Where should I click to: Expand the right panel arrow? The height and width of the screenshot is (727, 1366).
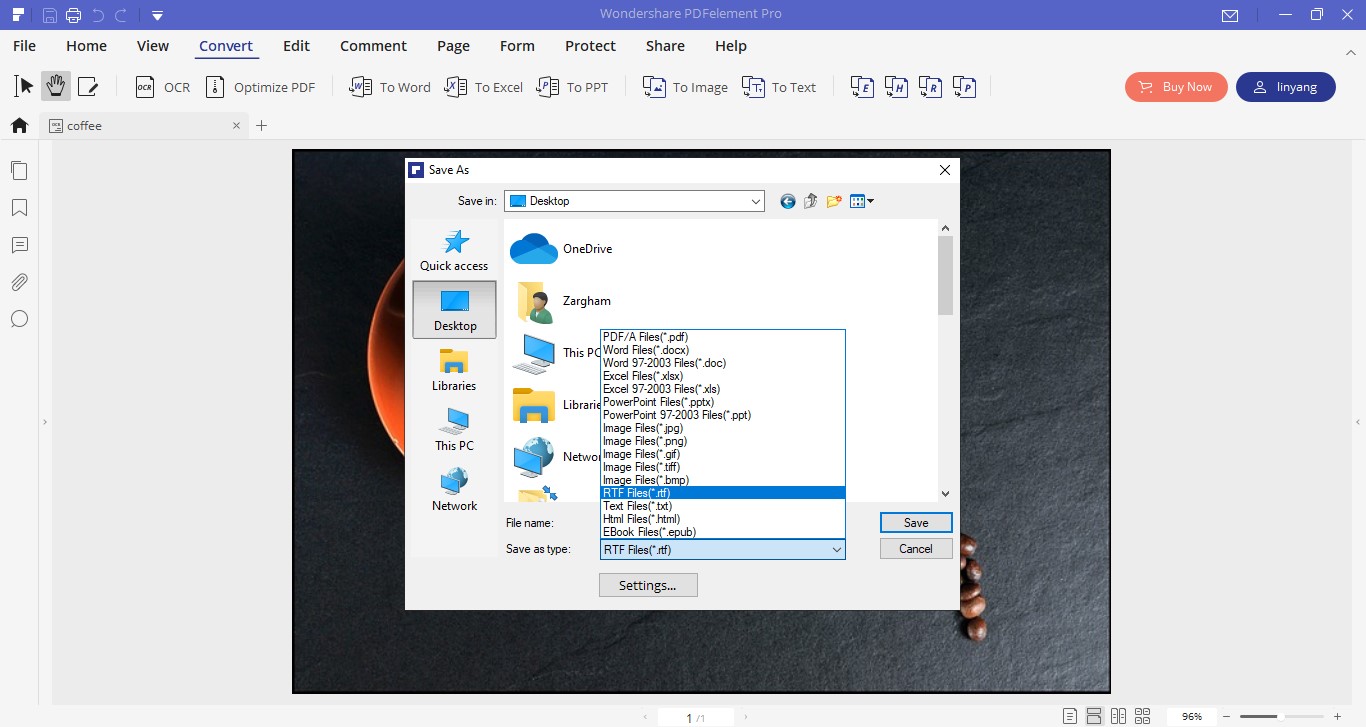click(x=1358, y=422)
